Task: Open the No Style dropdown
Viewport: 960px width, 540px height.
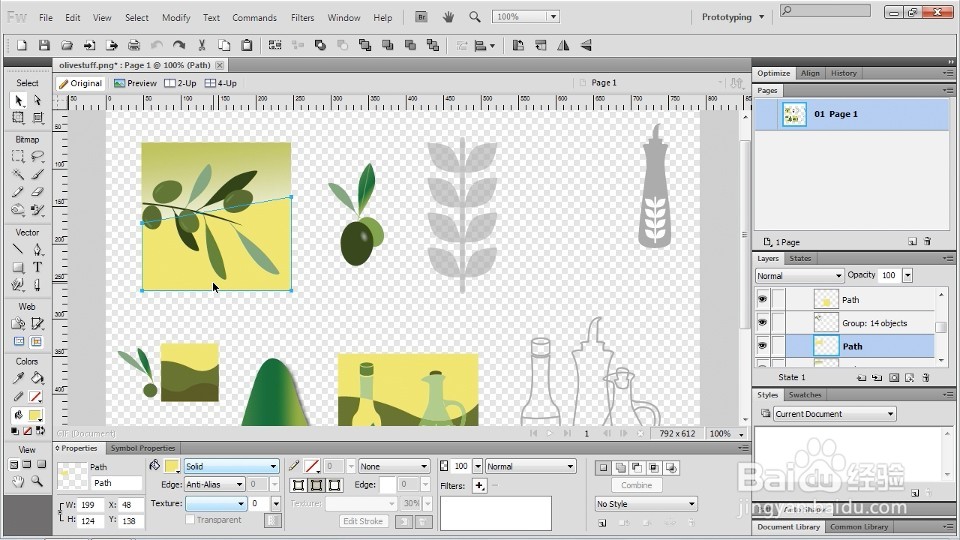Action: [x=646, y=504]
